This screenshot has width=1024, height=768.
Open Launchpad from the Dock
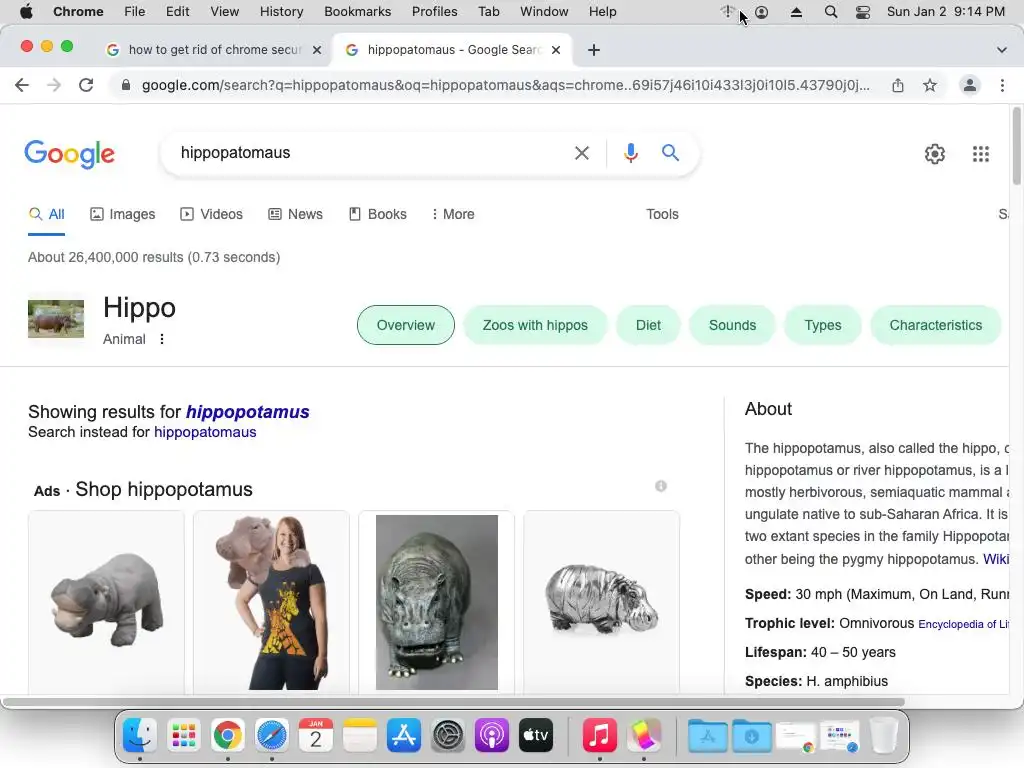[184, 735]
